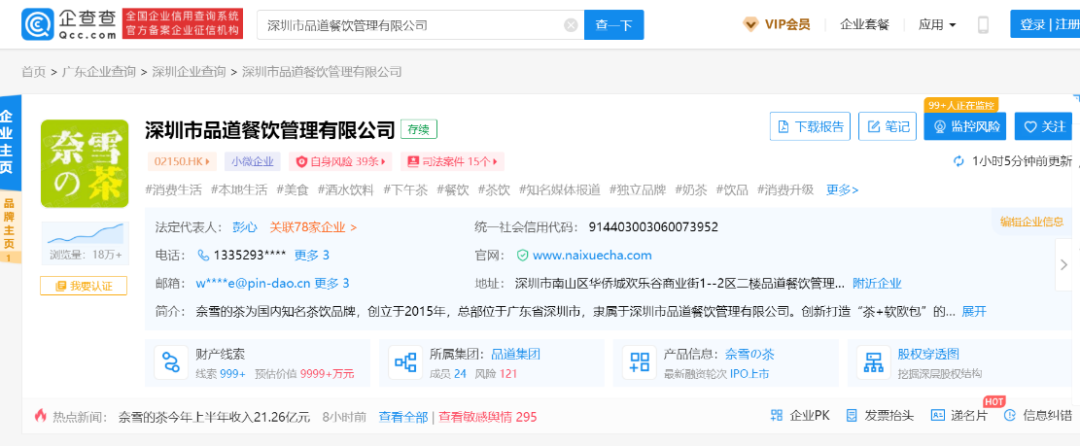Image resolution: width=1080 pixels, height=446 pixels.
Task: Expand tags with 更多>
Action: click(842, 190)
